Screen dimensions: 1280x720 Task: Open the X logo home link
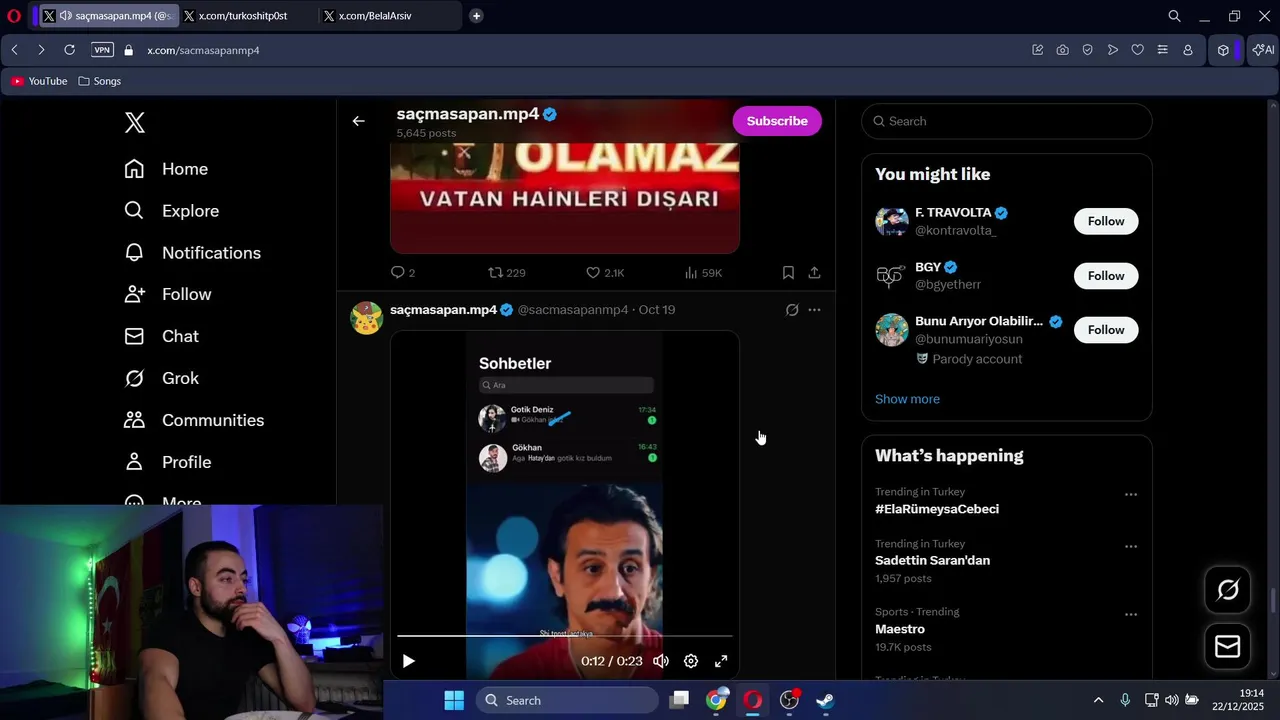pyautogui.click(x=135, y=122)
